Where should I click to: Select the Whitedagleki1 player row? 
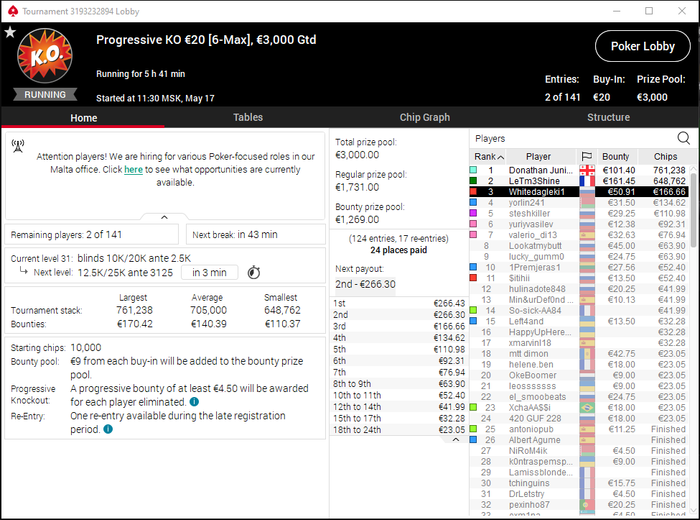(579, 191)
